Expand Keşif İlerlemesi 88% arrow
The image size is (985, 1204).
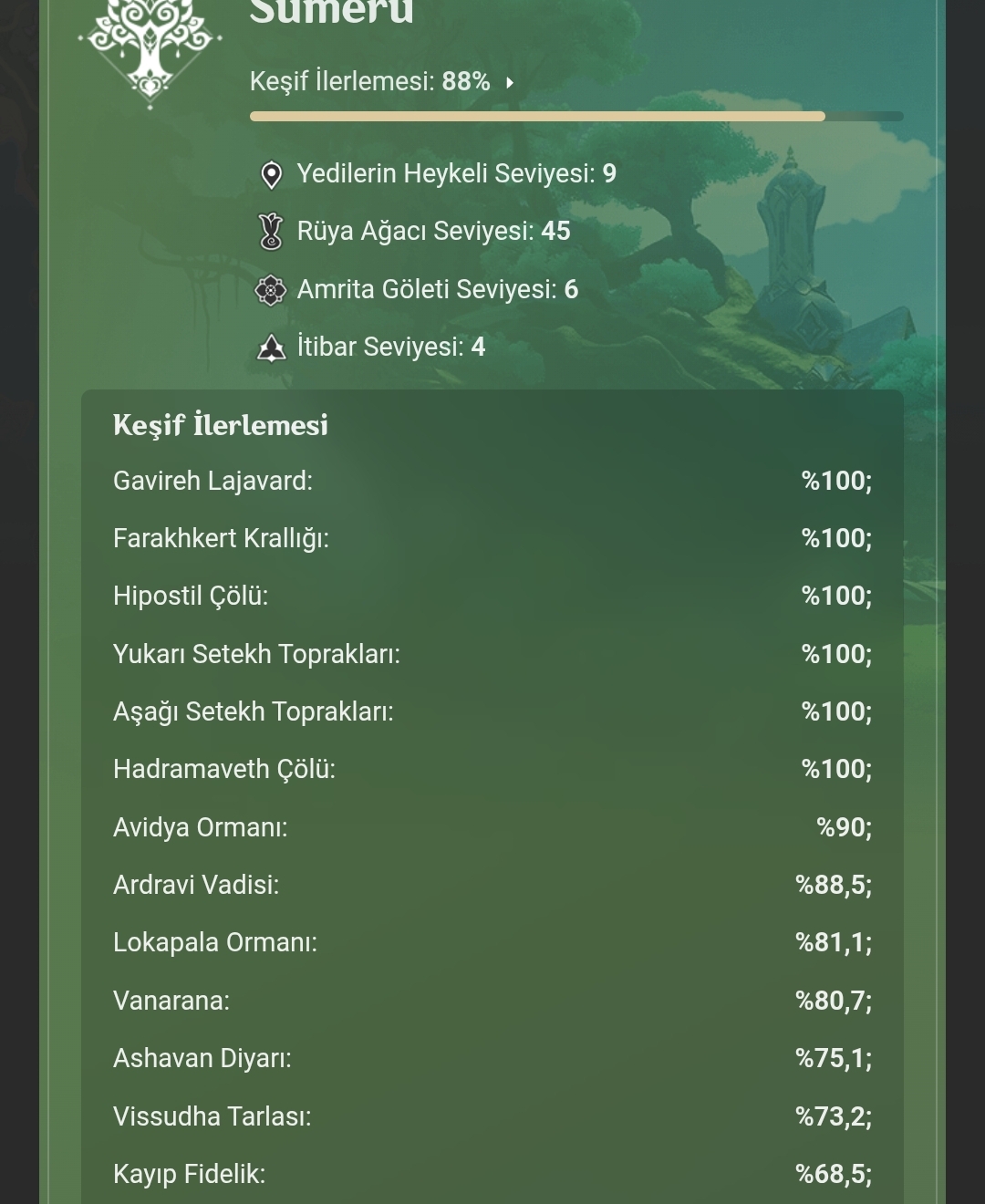click(x=510, y=82)
